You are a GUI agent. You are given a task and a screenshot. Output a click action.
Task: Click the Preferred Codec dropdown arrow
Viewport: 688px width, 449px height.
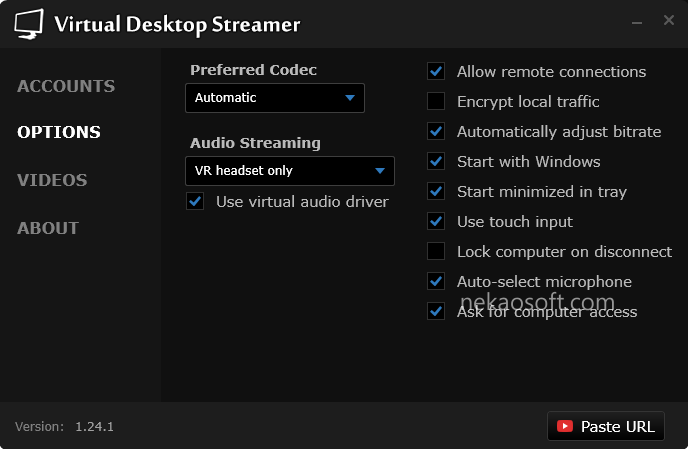click(350, 98)
